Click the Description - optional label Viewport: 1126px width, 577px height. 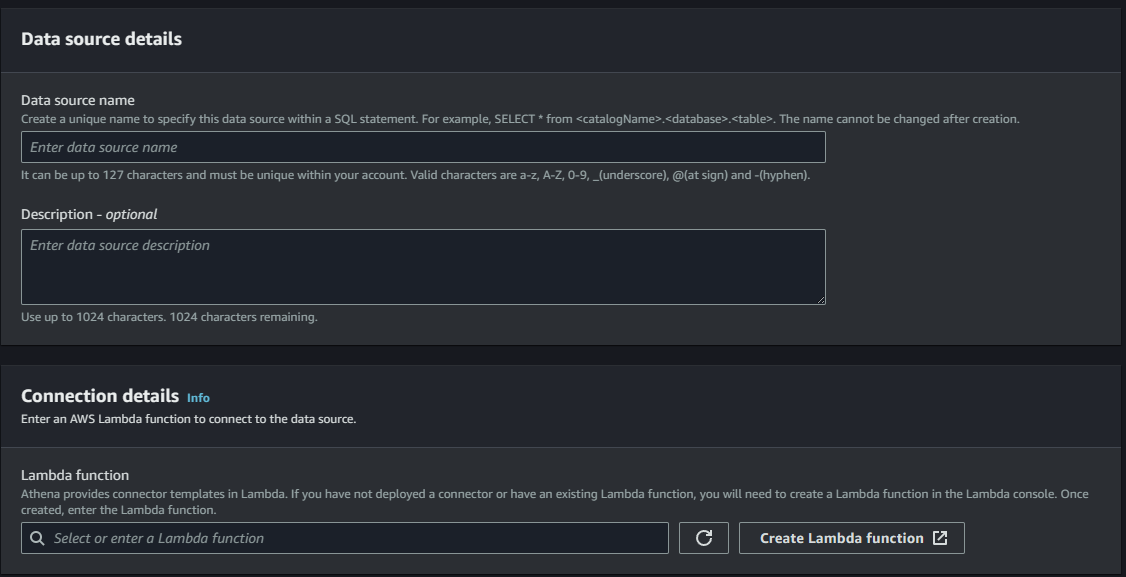[89, 214]
